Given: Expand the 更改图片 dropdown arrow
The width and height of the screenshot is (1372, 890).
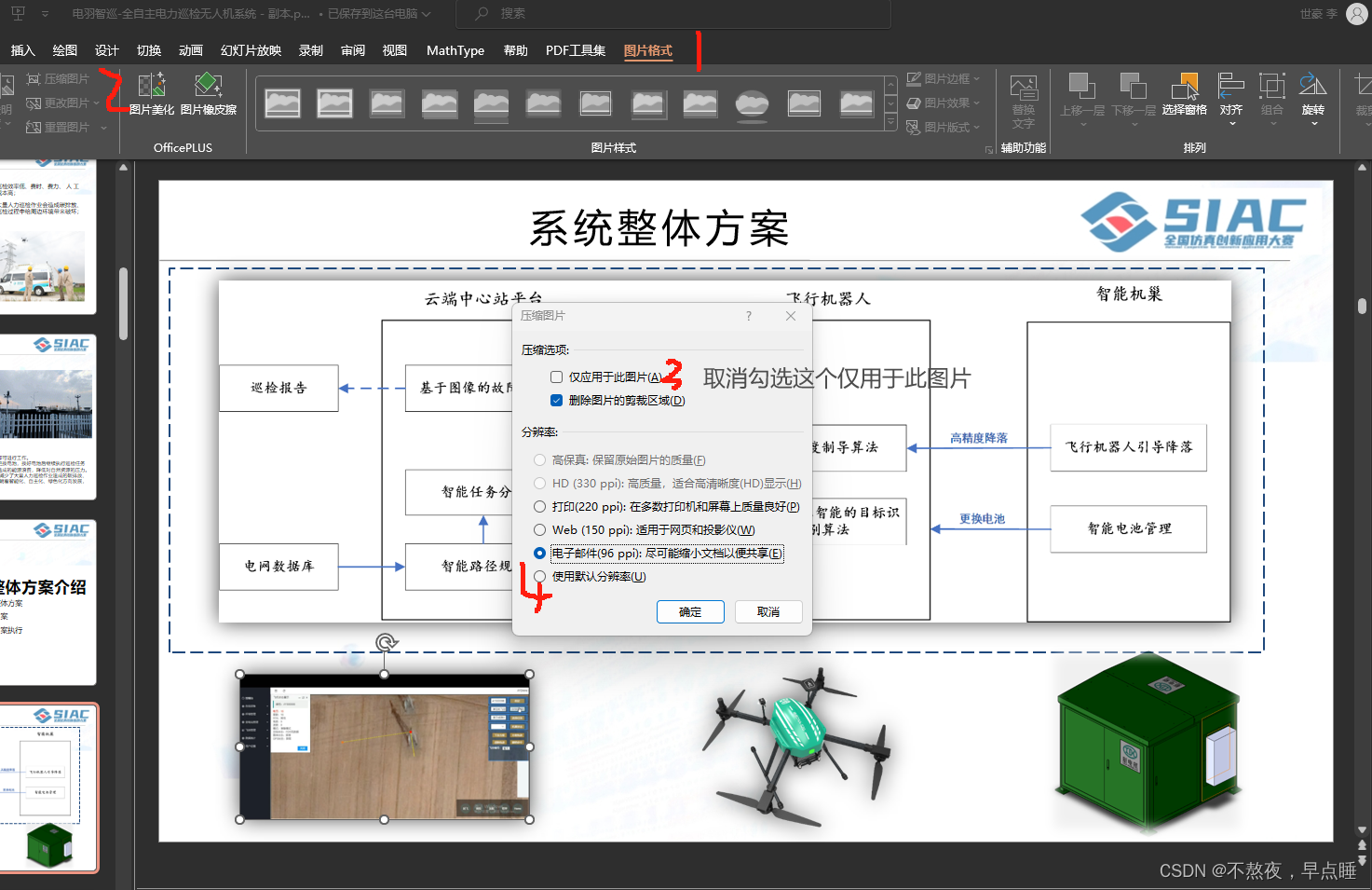Looking at the screenshot, I should [96, 103].
